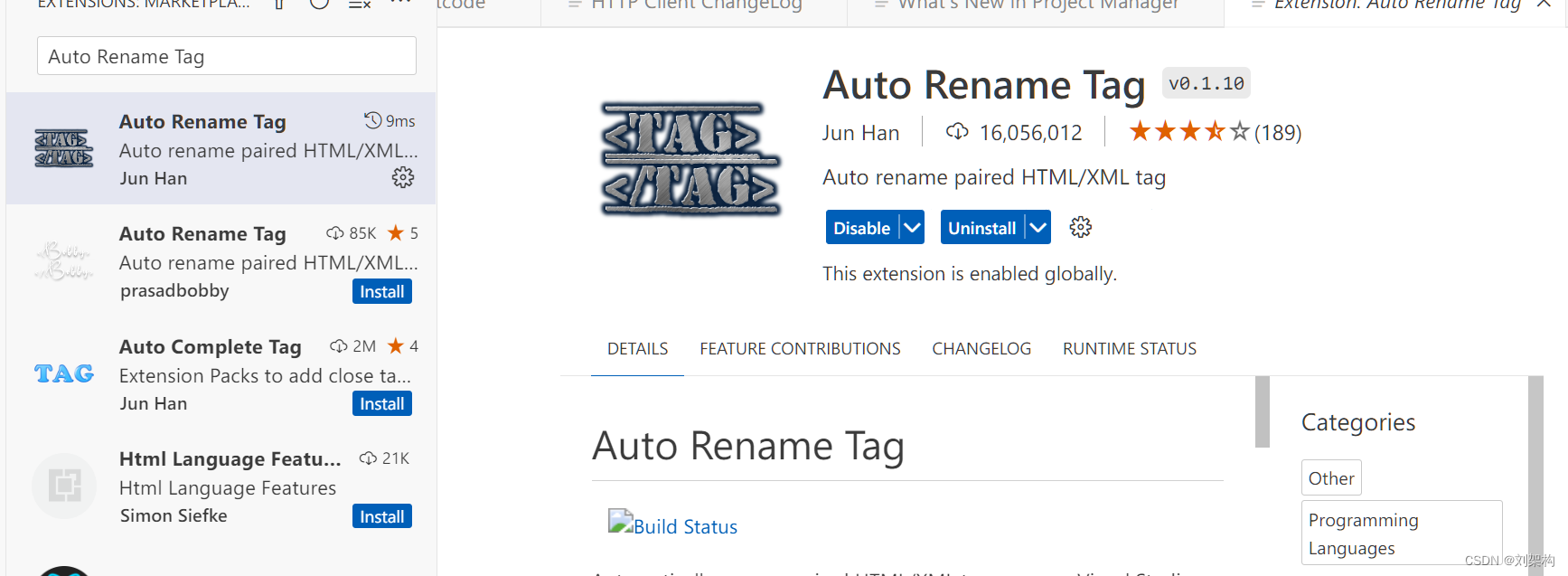This screenshot has width=1568, height=576.
Task: Expand the Uninstall button dropdown arrow
Action: (x=1038, y=228)
